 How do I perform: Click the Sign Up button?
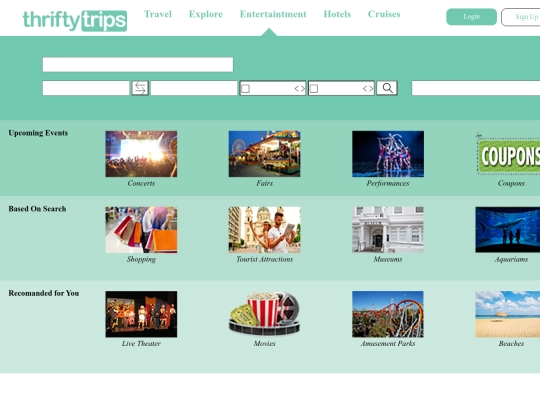click(x=521, y=17)
